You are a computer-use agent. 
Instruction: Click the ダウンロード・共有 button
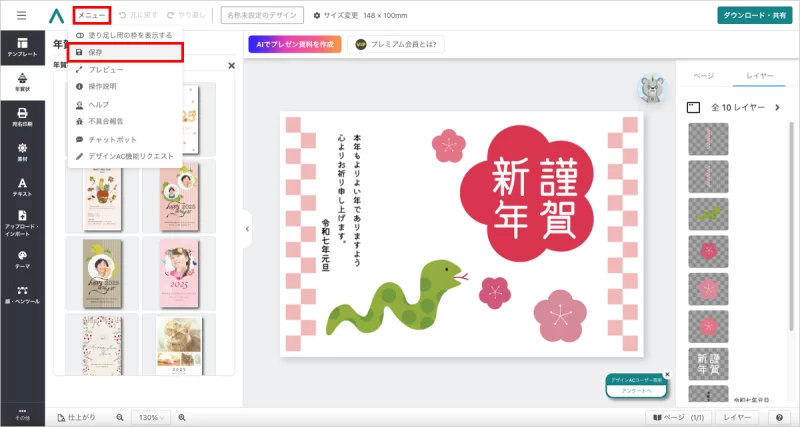point(755,15)
